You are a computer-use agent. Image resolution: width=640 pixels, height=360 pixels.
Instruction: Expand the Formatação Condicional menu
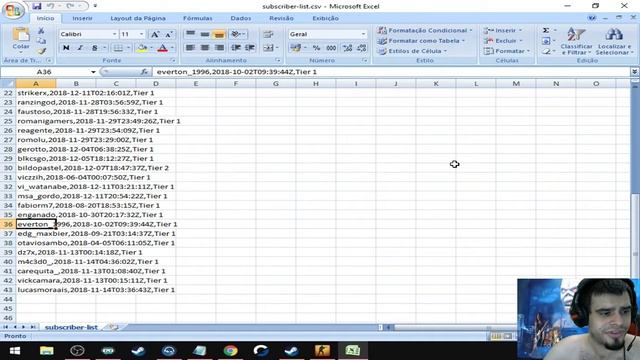425,30
